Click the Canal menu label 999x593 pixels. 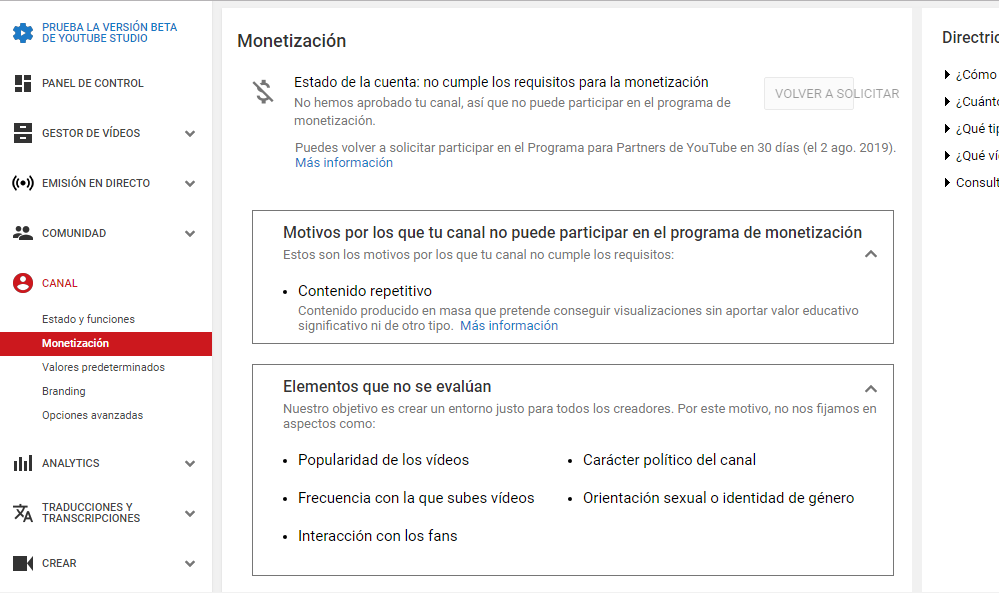pos(59,283)
